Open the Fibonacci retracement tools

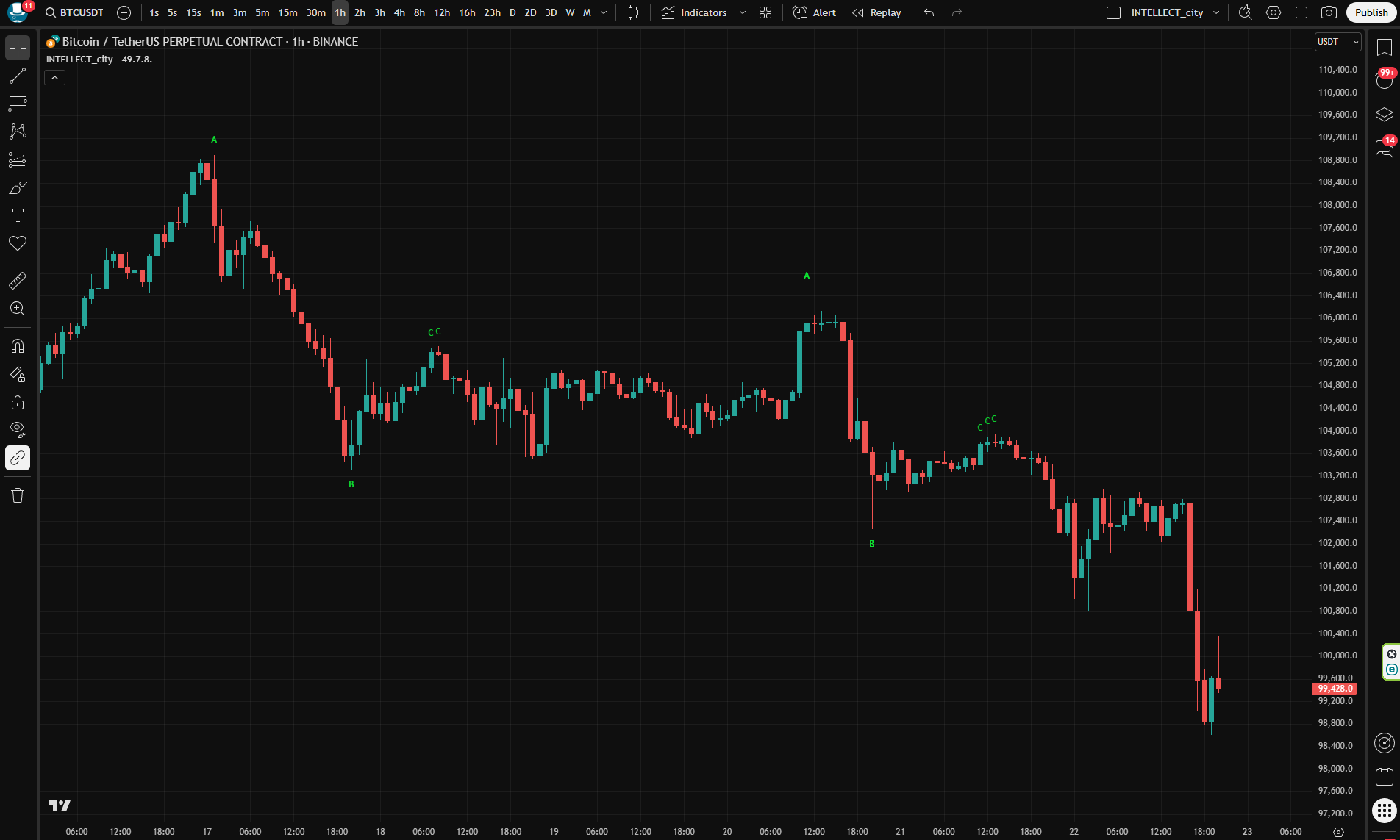coord(18,104)
